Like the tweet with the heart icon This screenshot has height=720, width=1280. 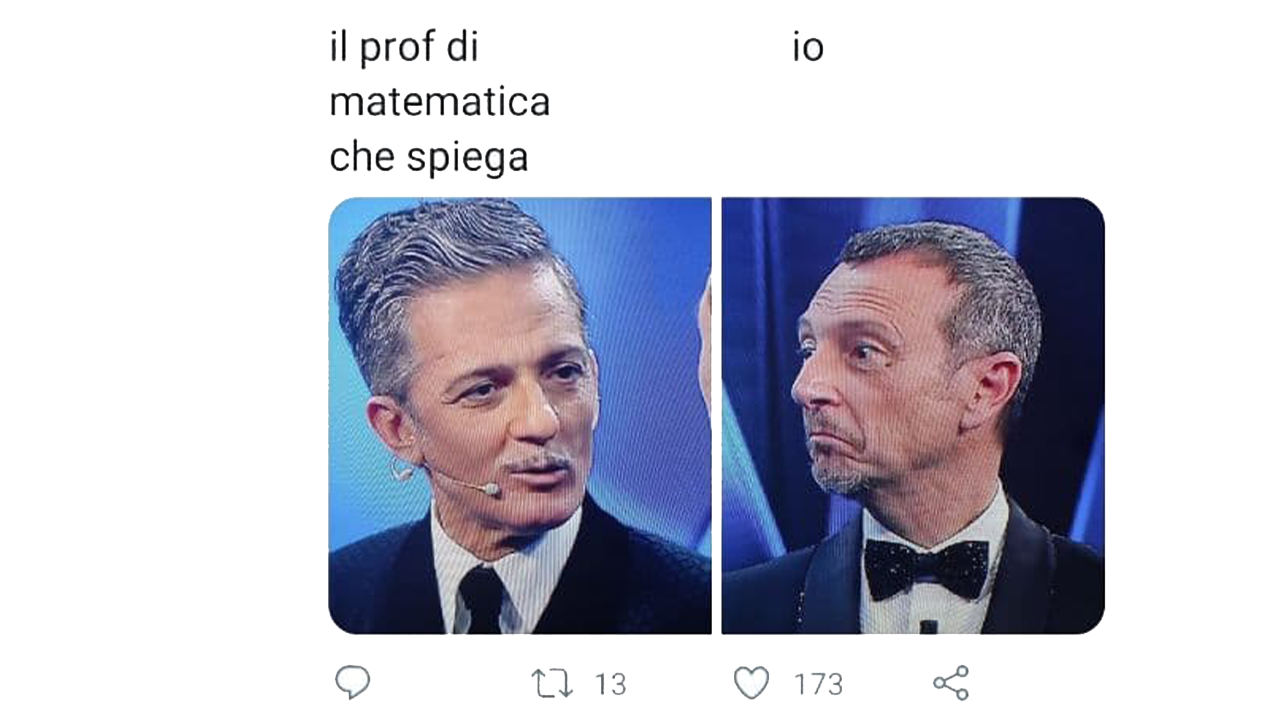pyautogui.click(x=752, y=684)
